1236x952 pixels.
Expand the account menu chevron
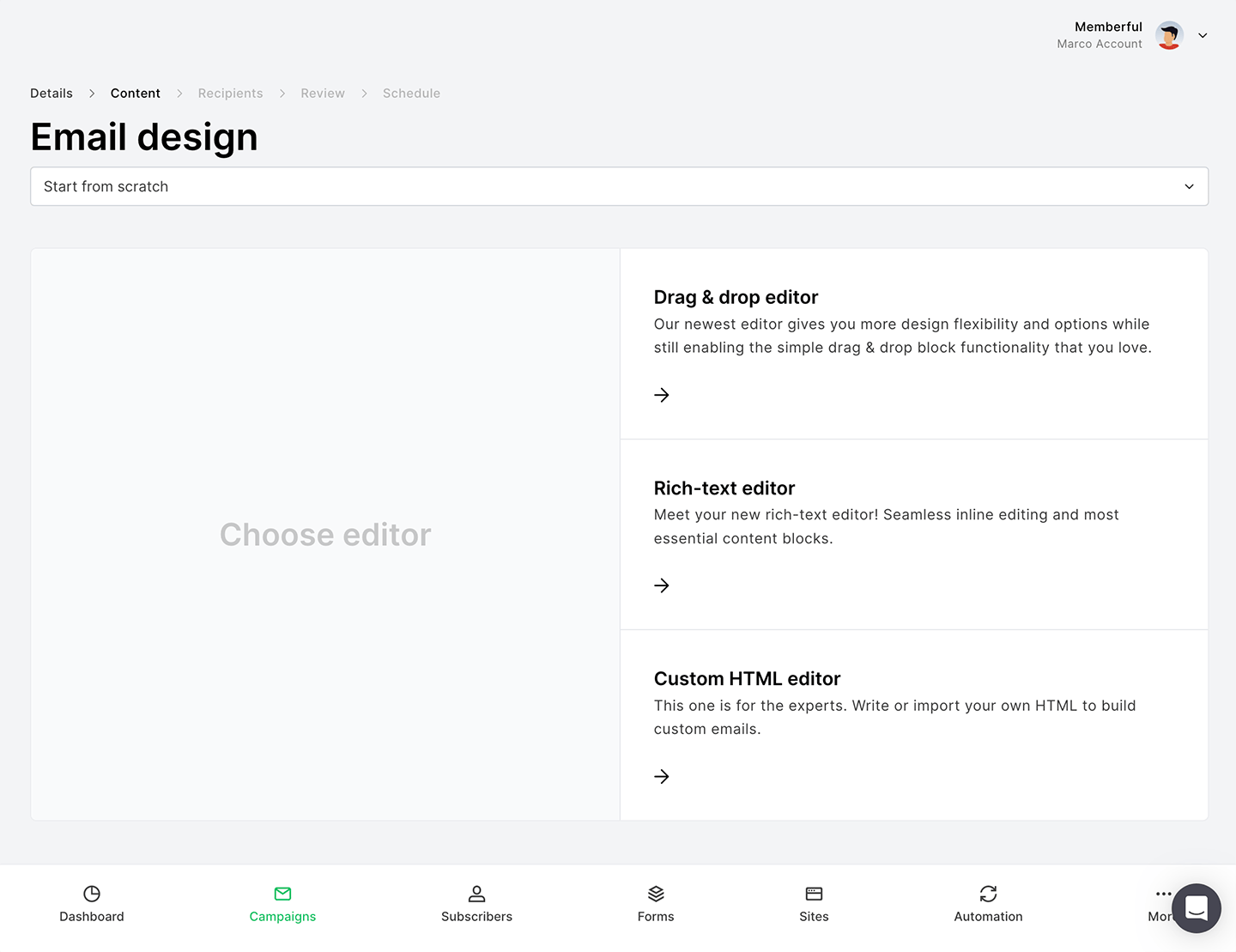(1203, 35)
